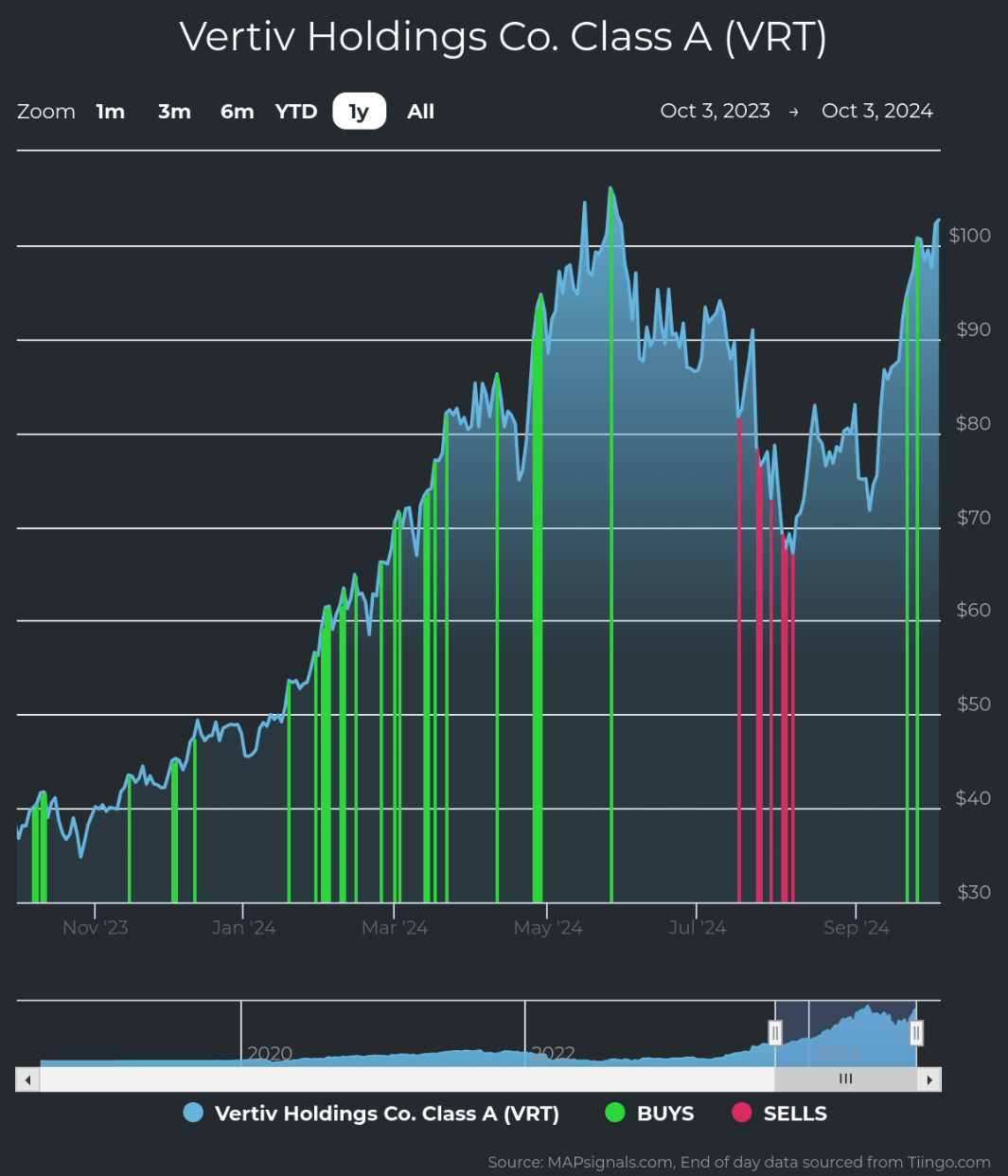Edit the end date Oct 3, 2024
1008x1176 pixels.
(x=877, y=111)
